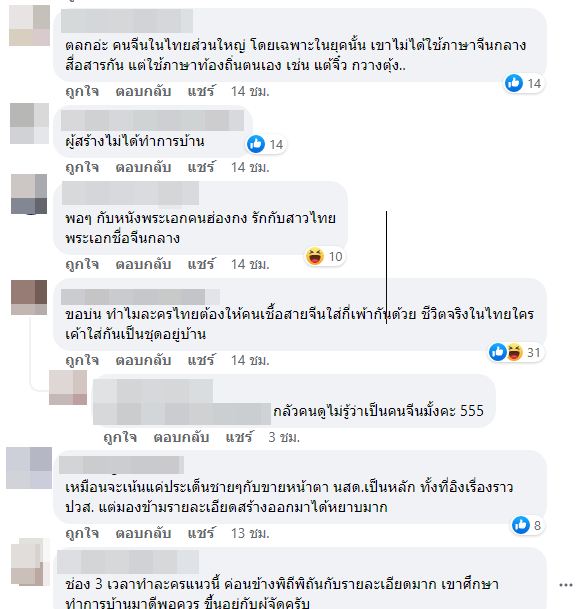The image size is (588, 609).
Task: Click the avatar of the reply commenter
Action: 68,387
